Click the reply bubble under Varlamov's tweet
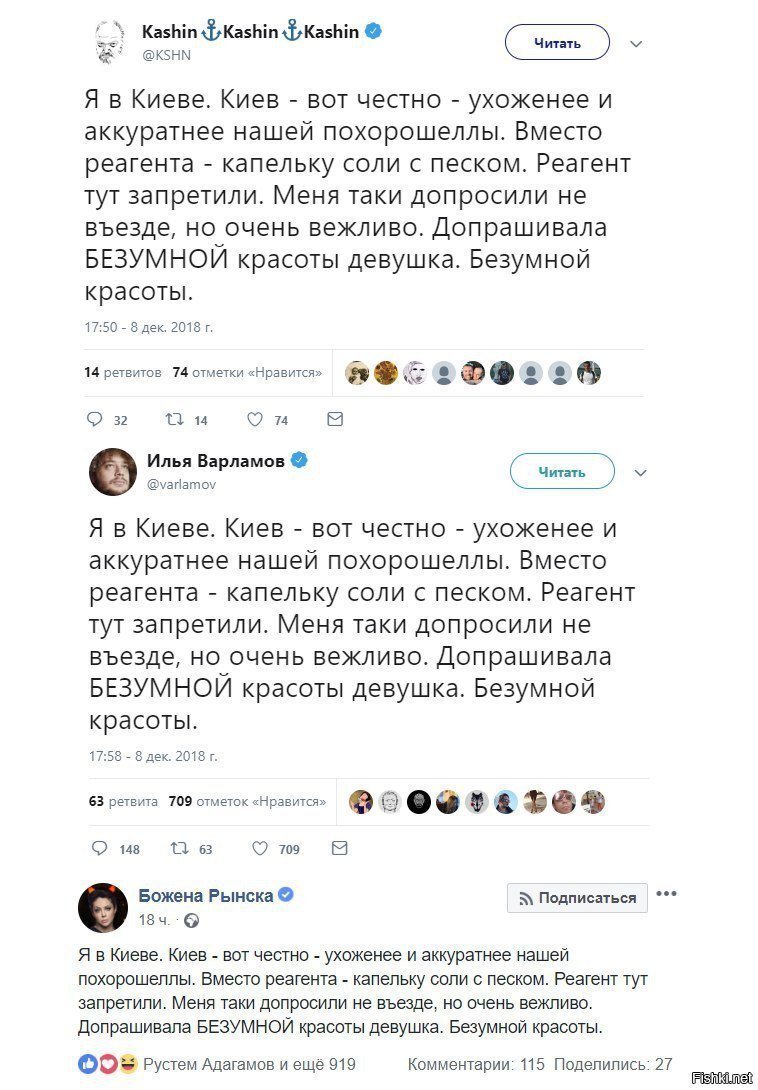This screenshot has height=1090, width=758. pos(100,847)
